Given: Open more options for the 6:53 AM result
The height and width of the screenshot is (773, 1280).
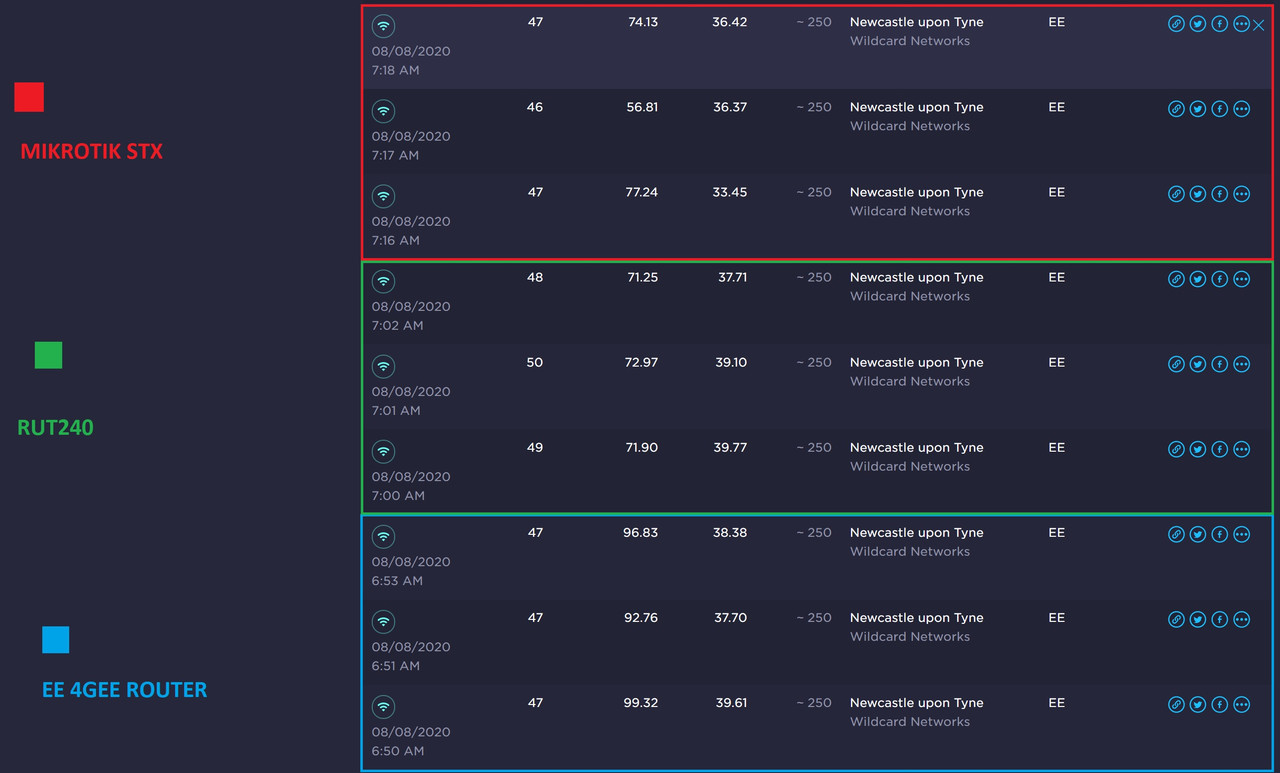Looking at the screenshot, I should pyautogui.click(x=1242, y=534).
